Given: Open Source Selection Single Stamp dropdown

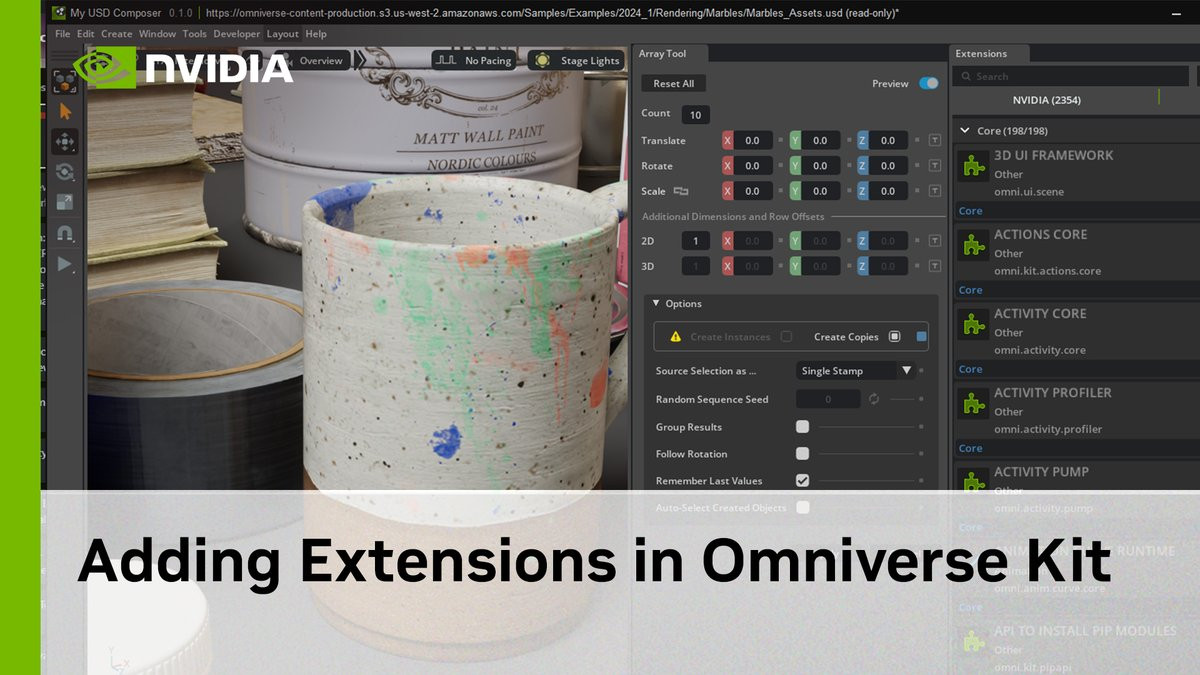Looking at the screenshot, I should (x=857, y=371).
